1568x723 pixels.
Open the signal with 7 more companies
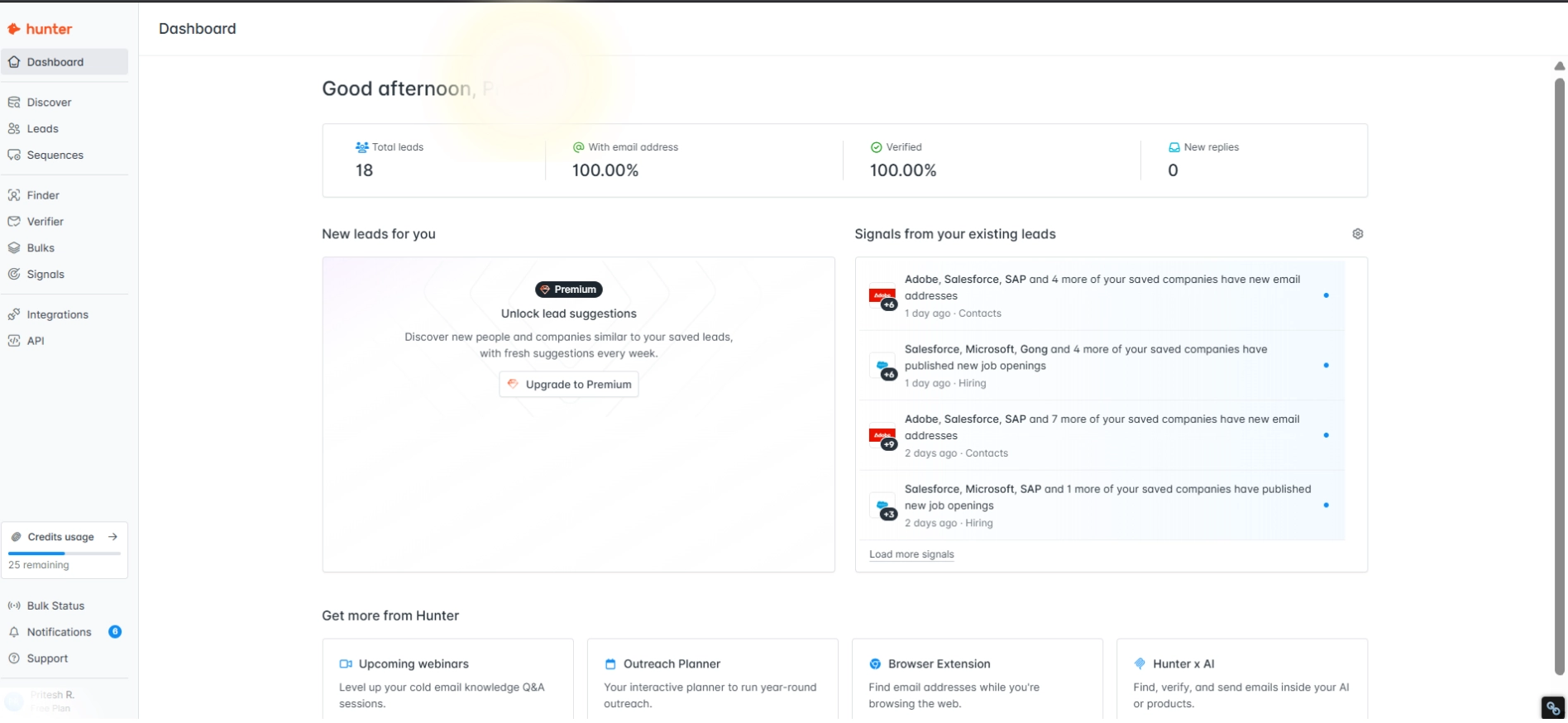1102,435
